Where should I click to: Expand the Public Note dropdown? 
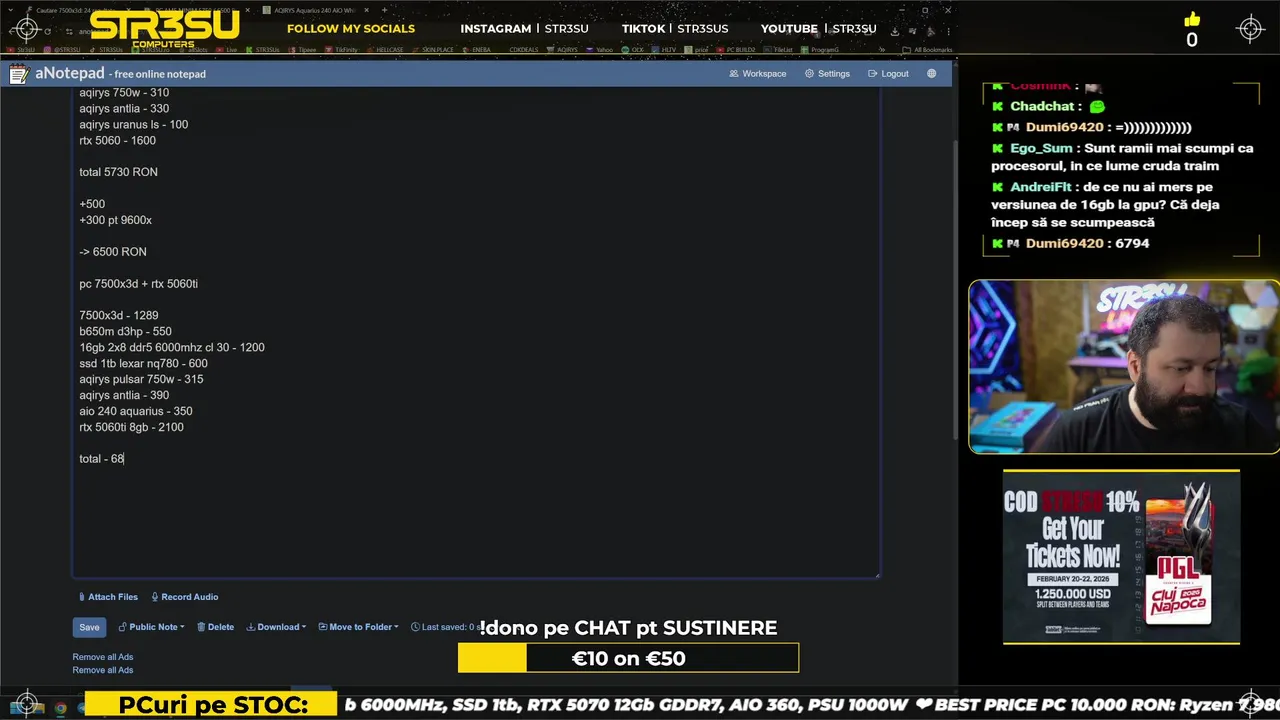151,627
